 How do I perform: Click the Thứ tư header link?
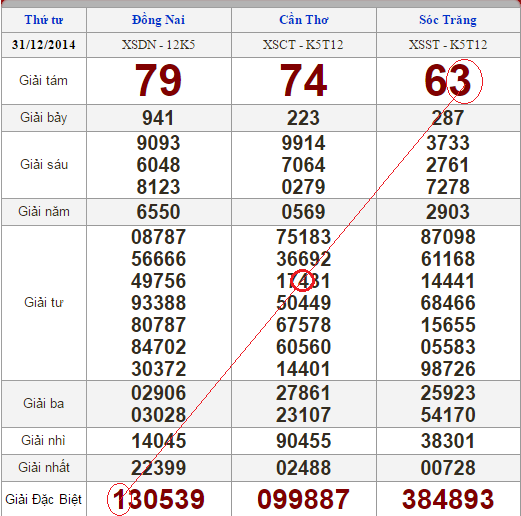(44, 20)
